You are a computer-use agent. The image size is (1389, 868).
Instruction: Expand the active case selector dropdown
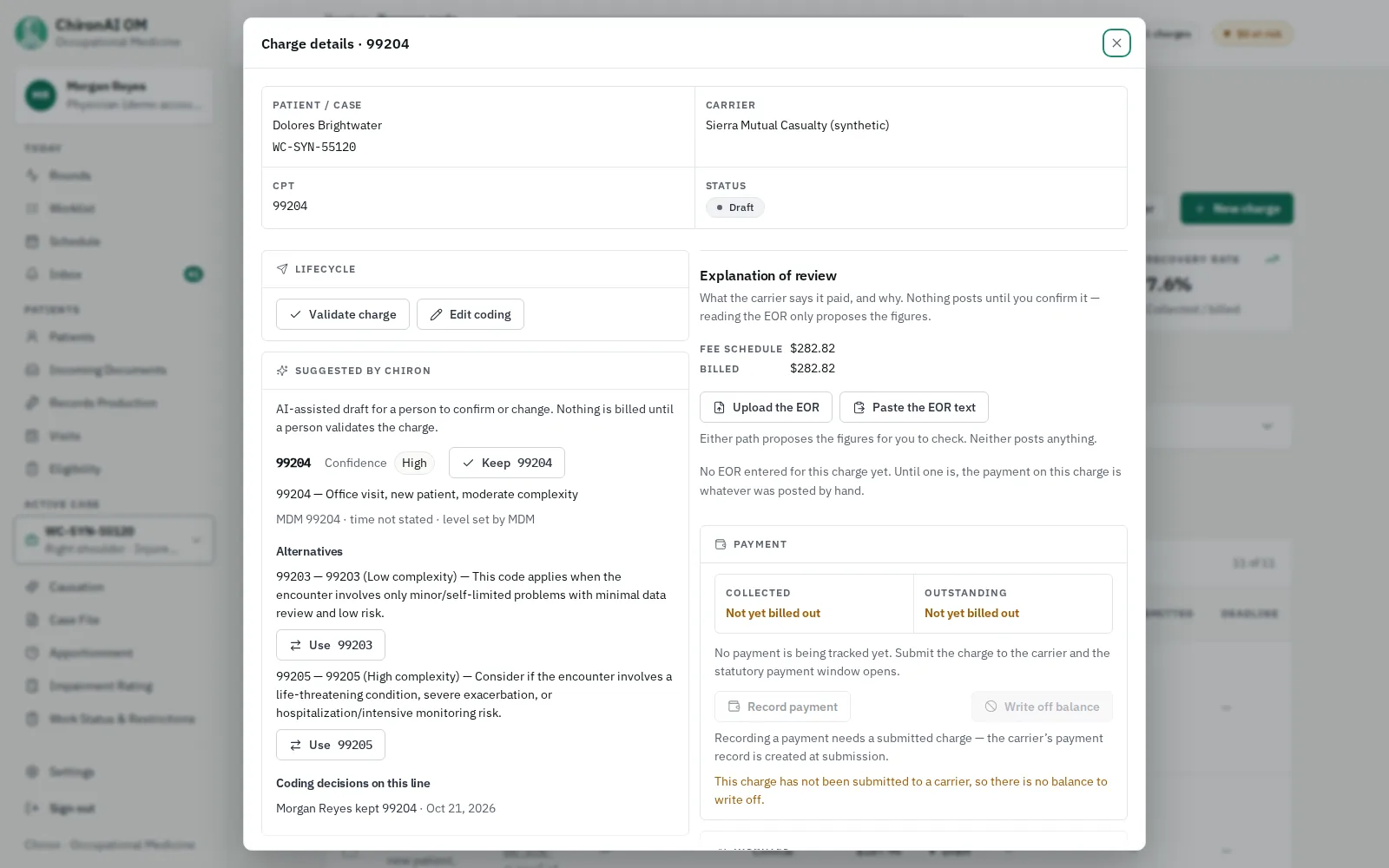tap(114, 540)
